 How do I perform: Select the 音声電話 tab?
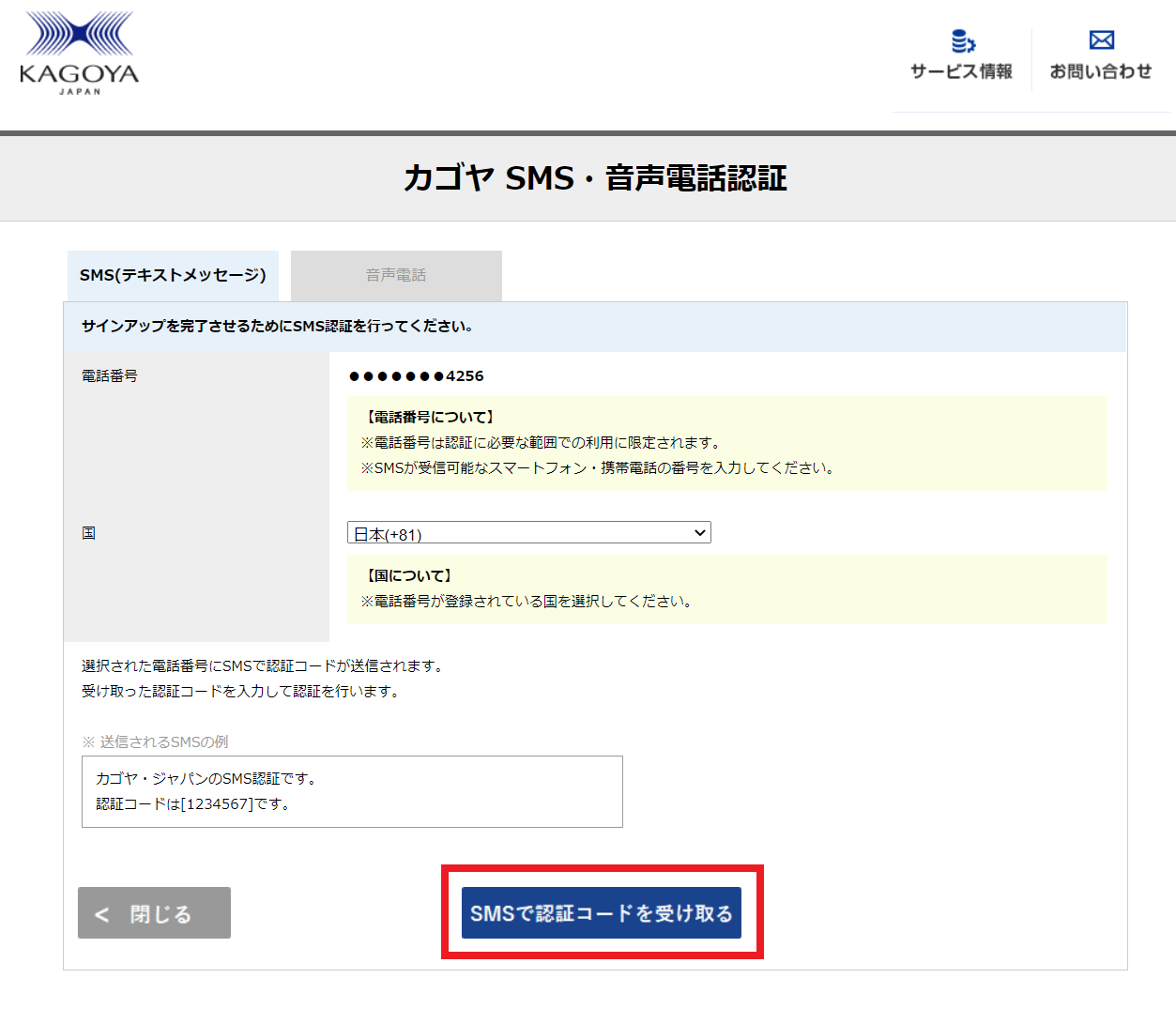point(396,275)
